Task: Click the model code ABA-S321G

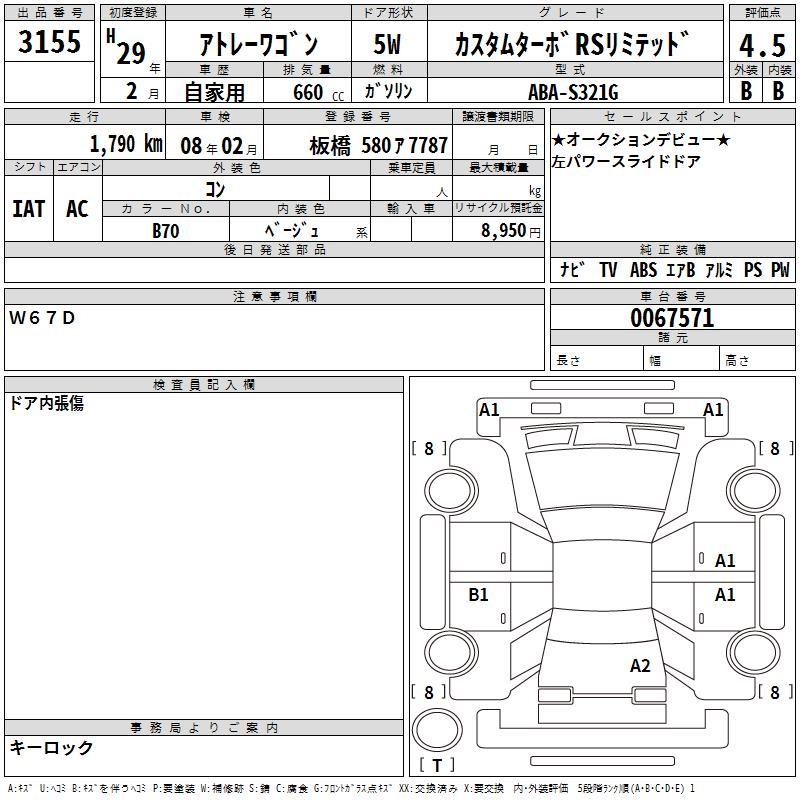Action: click(573, 92)
